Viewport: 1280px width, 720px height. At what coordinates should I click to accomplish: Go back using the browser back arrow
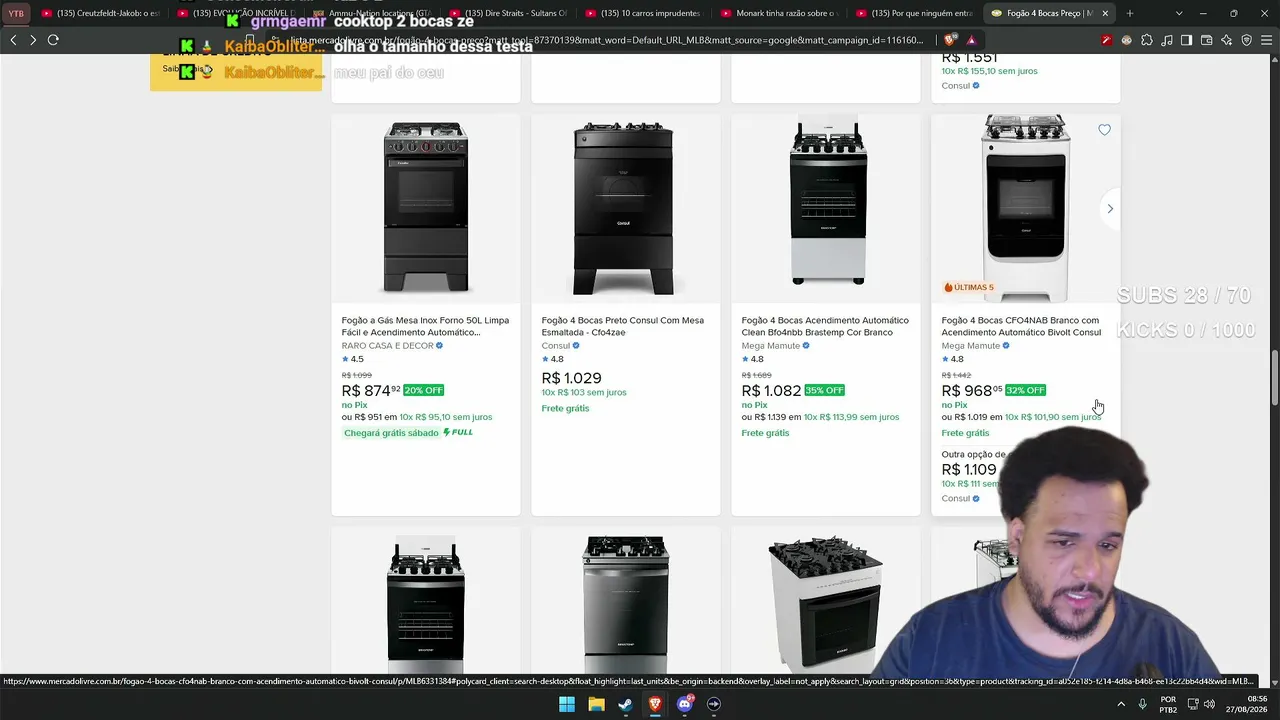pos(13,40)
